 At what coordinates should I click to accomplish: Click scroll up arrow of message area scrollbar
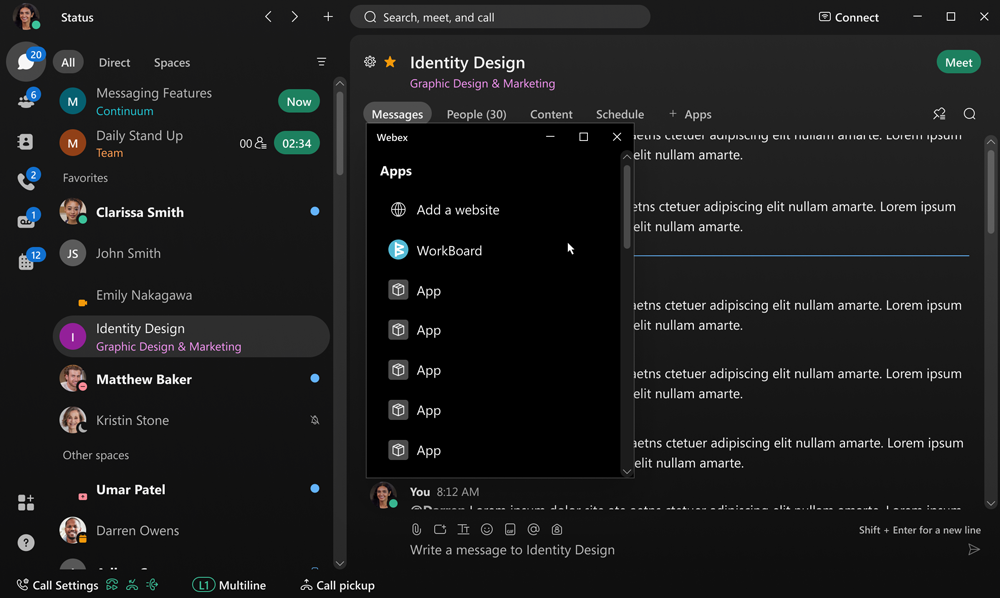(x=990, y=142)
